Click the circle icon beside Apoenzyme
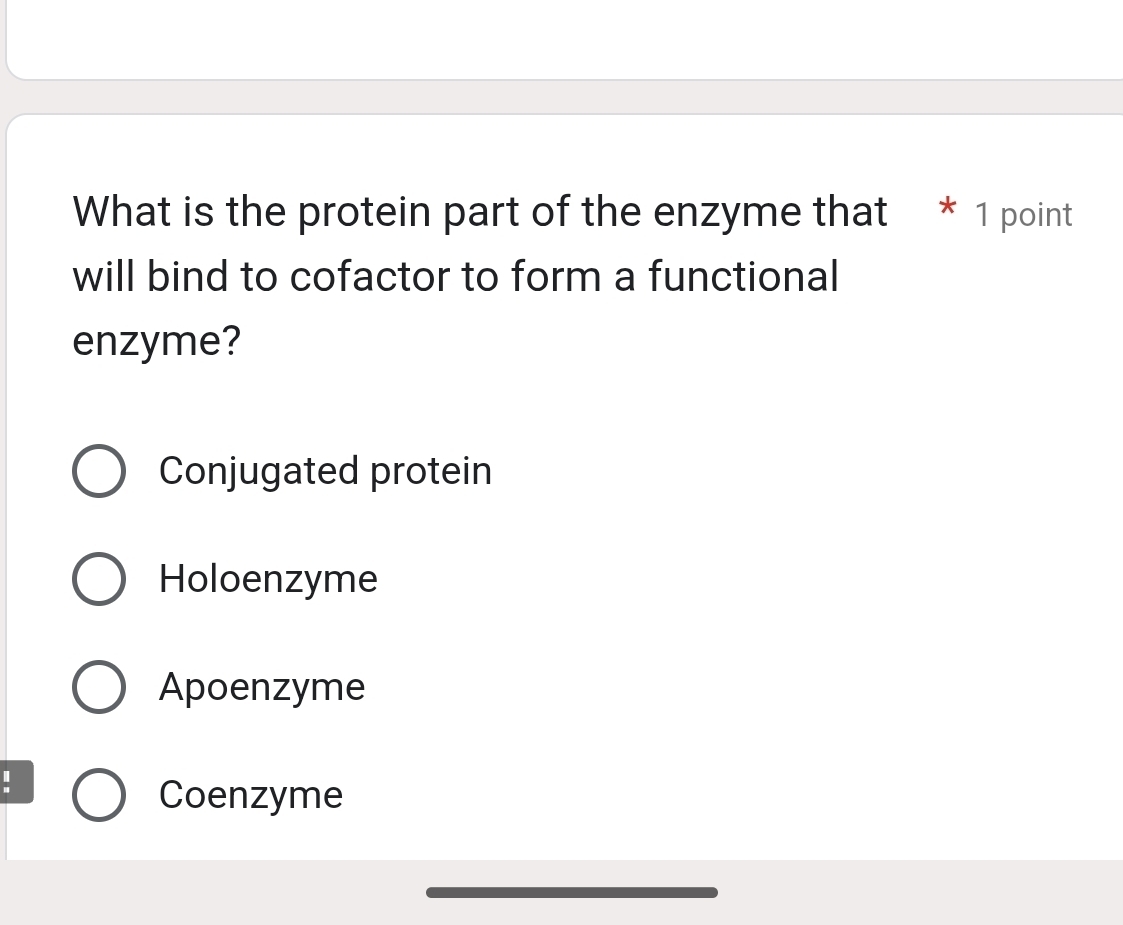 pos(99,686)
